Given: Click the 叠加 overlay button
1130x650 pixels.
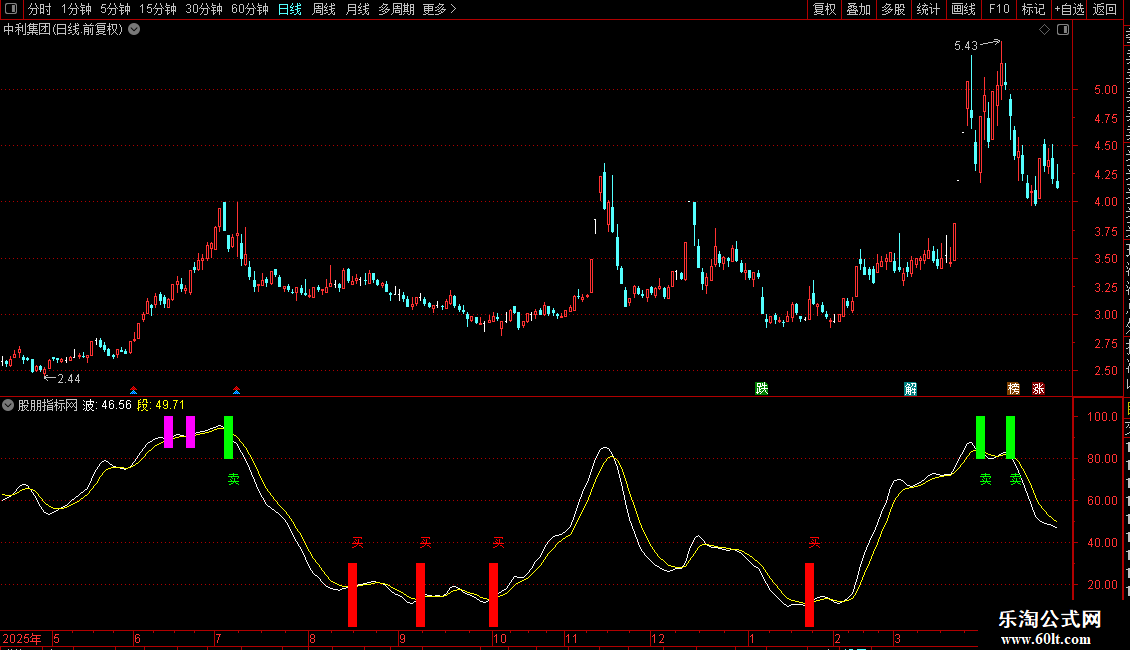Looking at the screenshot, I should 858,9.
